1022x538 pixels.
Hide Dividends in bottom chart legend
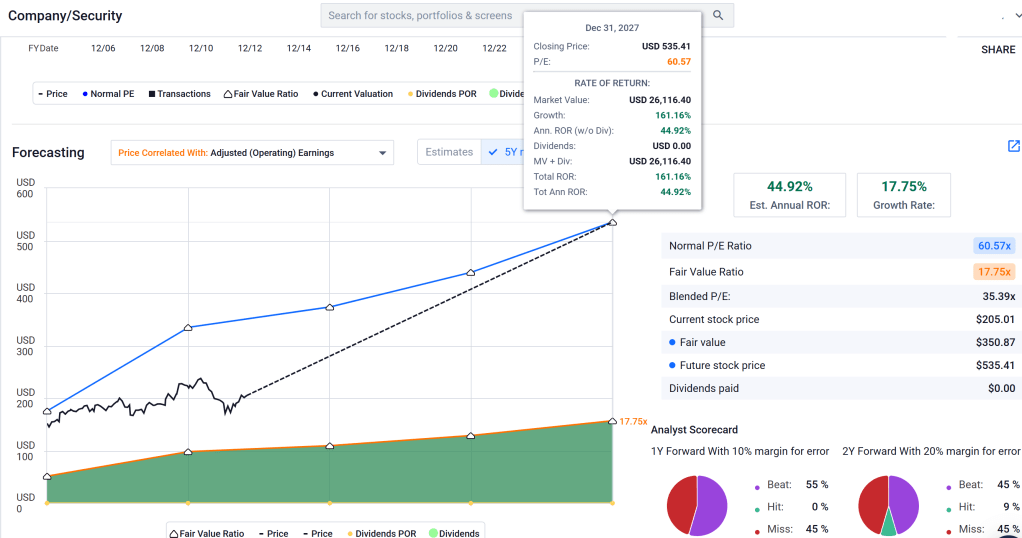click(x=454, y=533)
